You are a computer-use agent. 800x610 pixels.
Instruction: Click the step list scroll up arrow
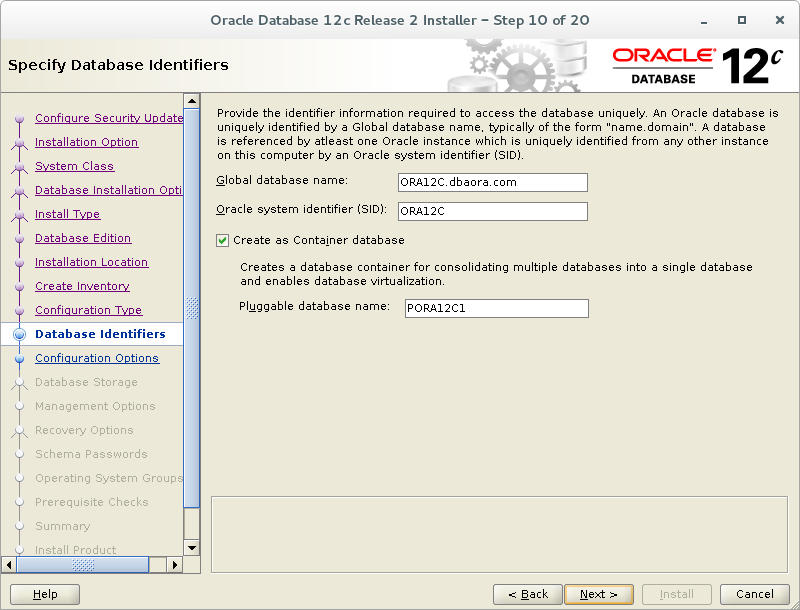[x=192, y=101]
